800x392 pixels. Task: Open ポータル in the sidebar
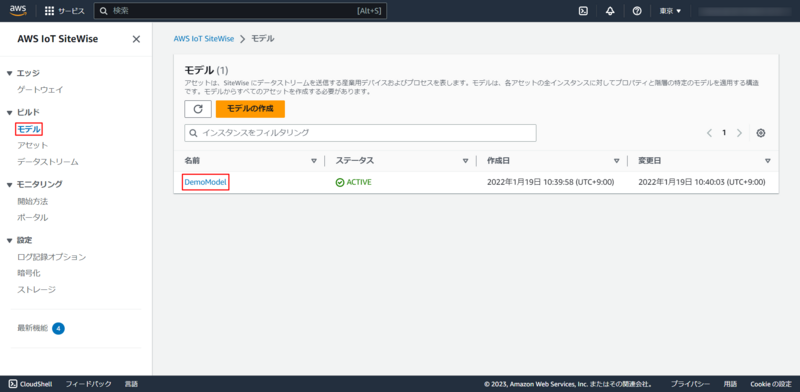[33, 217]
